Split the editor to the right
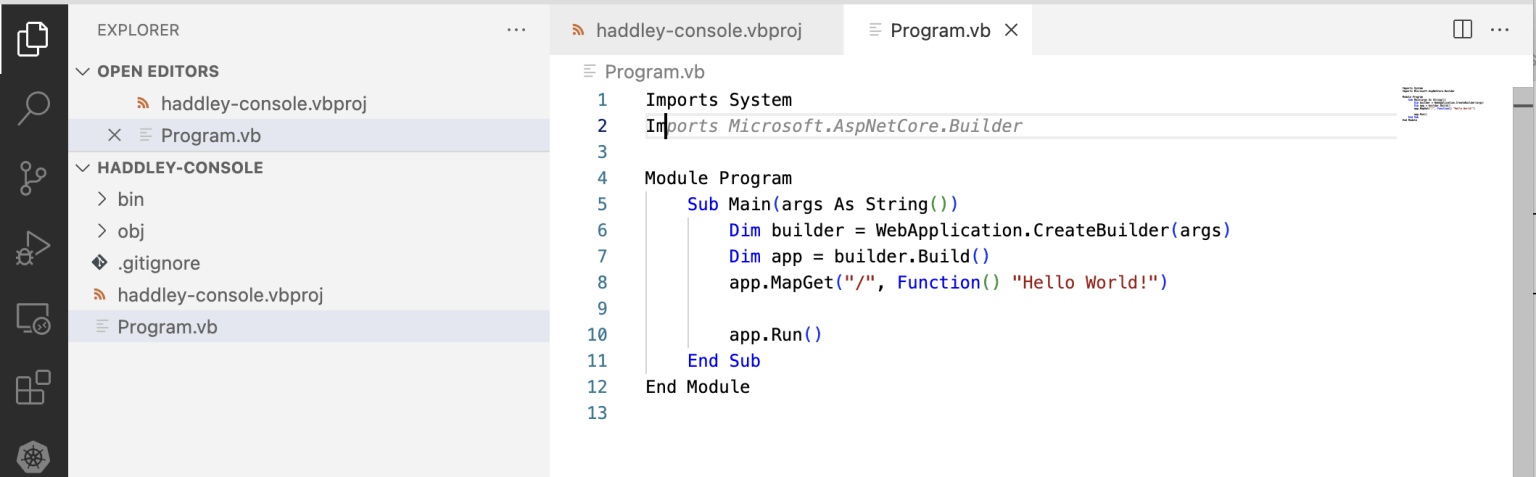The image size is (1536, 477). (x=1462, y=30)
